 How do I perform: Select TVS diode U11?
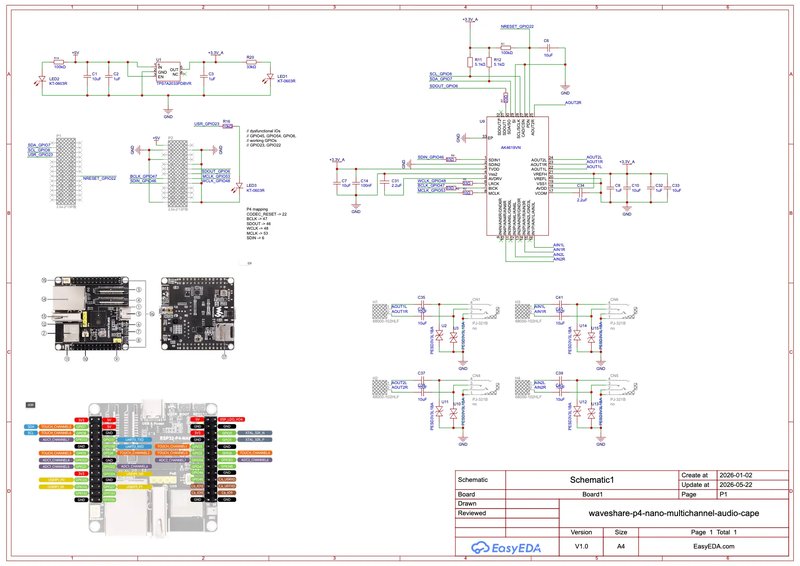point(439,413)
